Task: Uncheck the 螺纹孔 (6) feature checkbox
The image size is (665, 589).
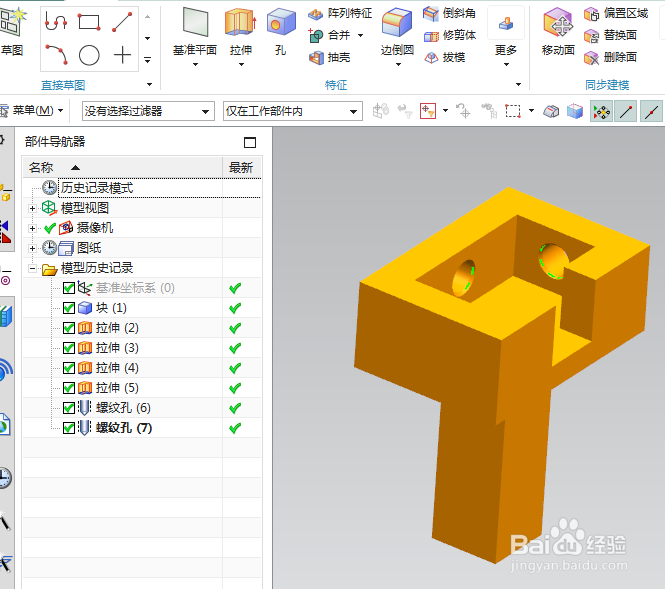Action: click(x=69, y=408)
